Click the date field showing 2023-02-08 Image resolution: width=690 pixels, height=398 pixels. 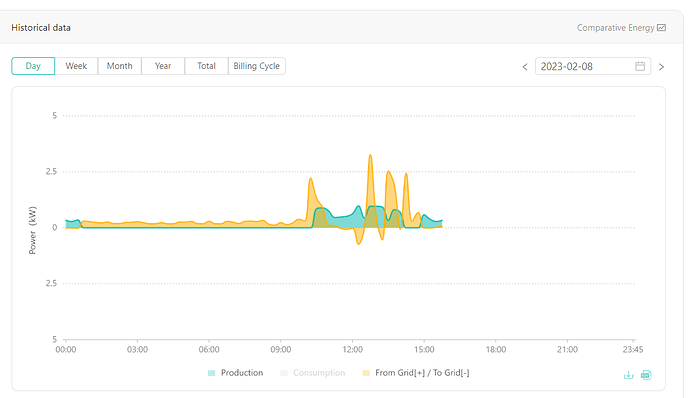tap(593, 66)
